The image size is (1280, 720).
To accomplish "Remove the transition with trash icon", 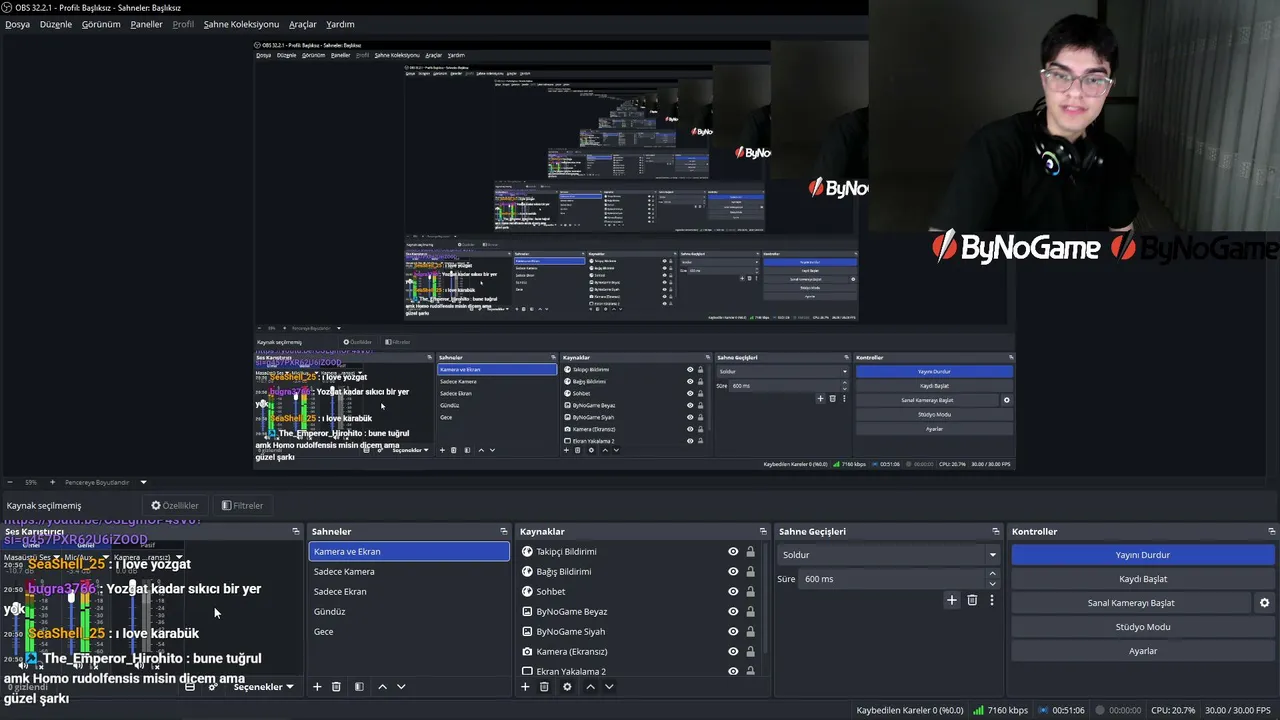I will [972, 600].
